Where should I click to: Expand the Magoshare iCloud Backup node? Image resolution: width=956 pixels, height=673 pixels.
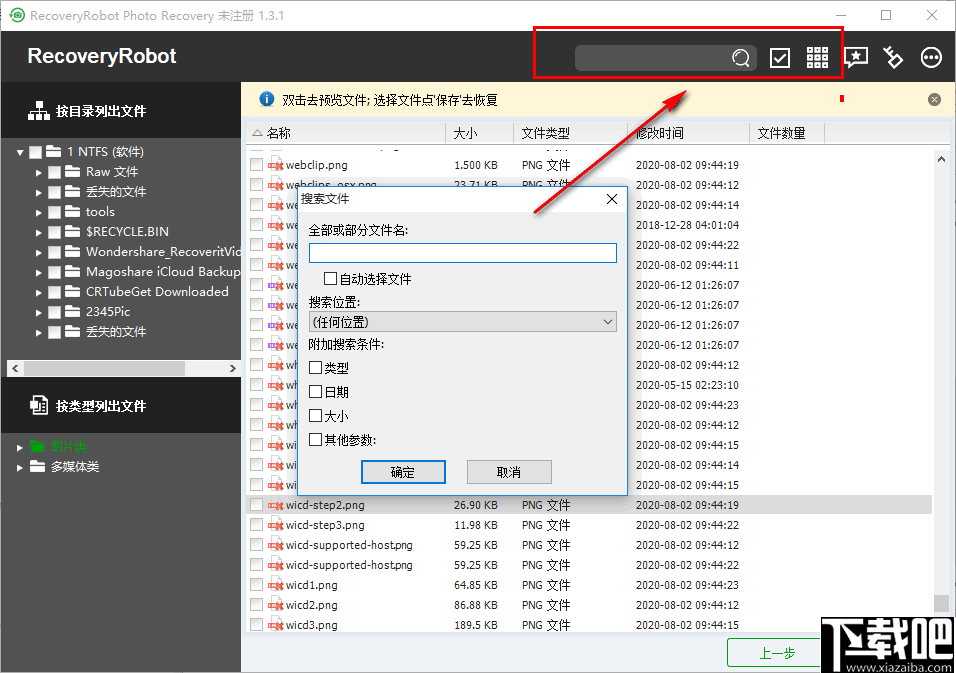click(38, 272)
